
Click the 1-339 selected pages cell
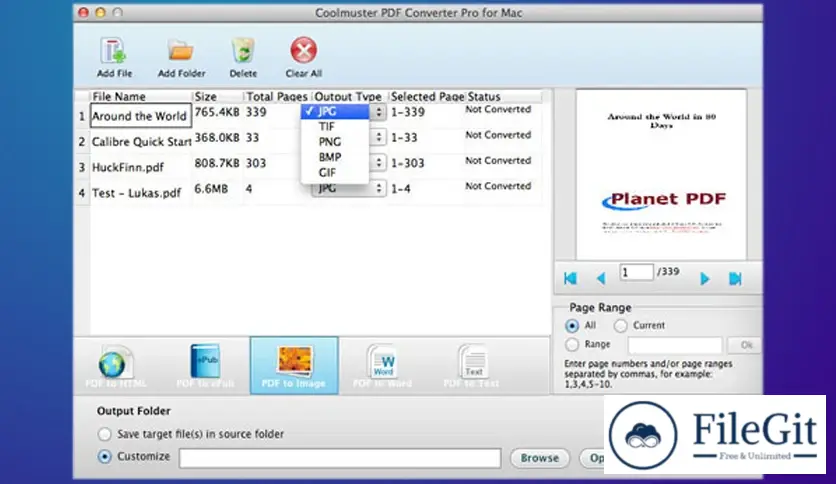pos(408,112)
